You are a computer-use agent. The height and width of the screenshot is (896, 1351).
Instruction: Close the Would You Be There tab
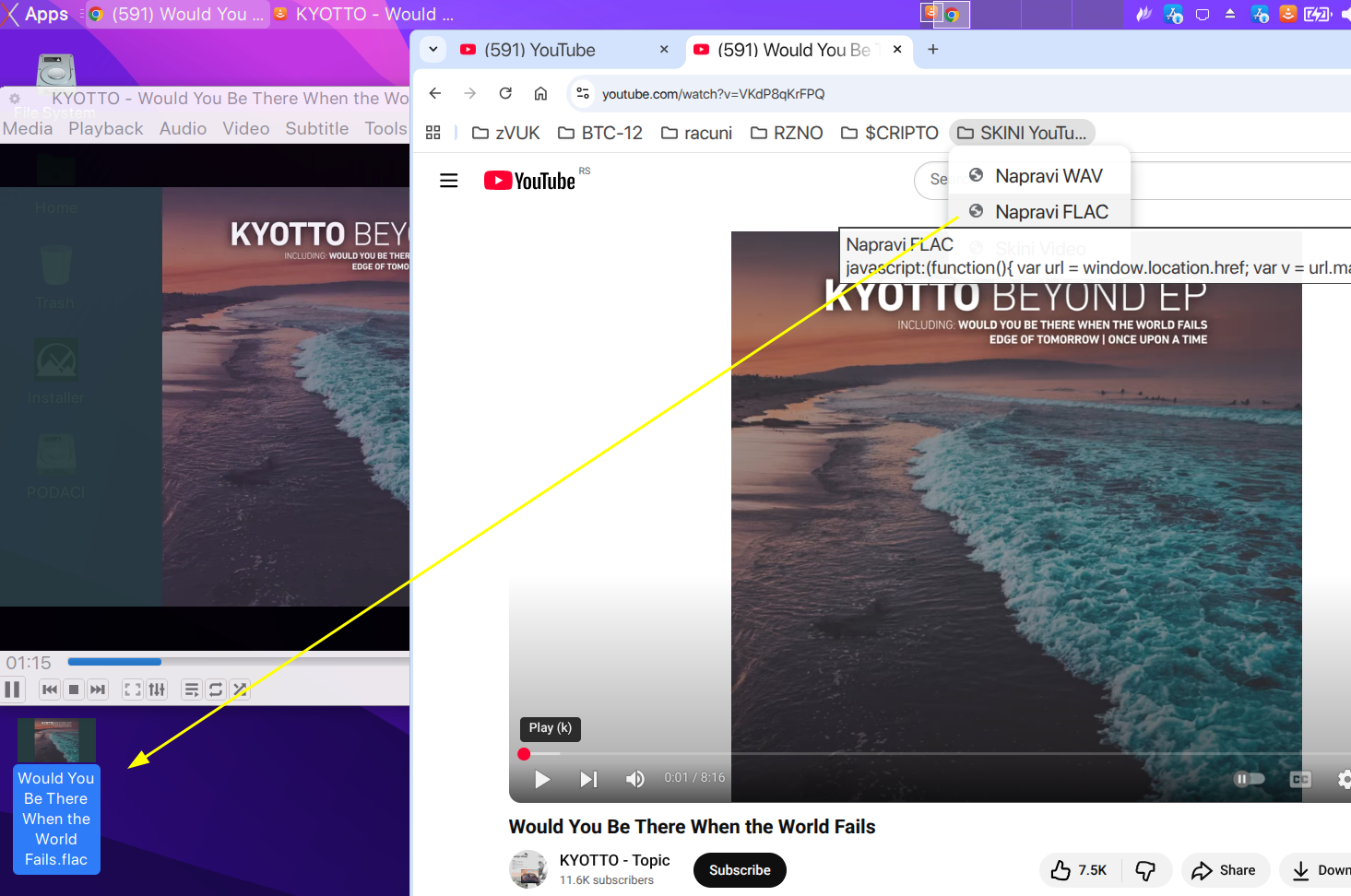[x=897, y=50]
